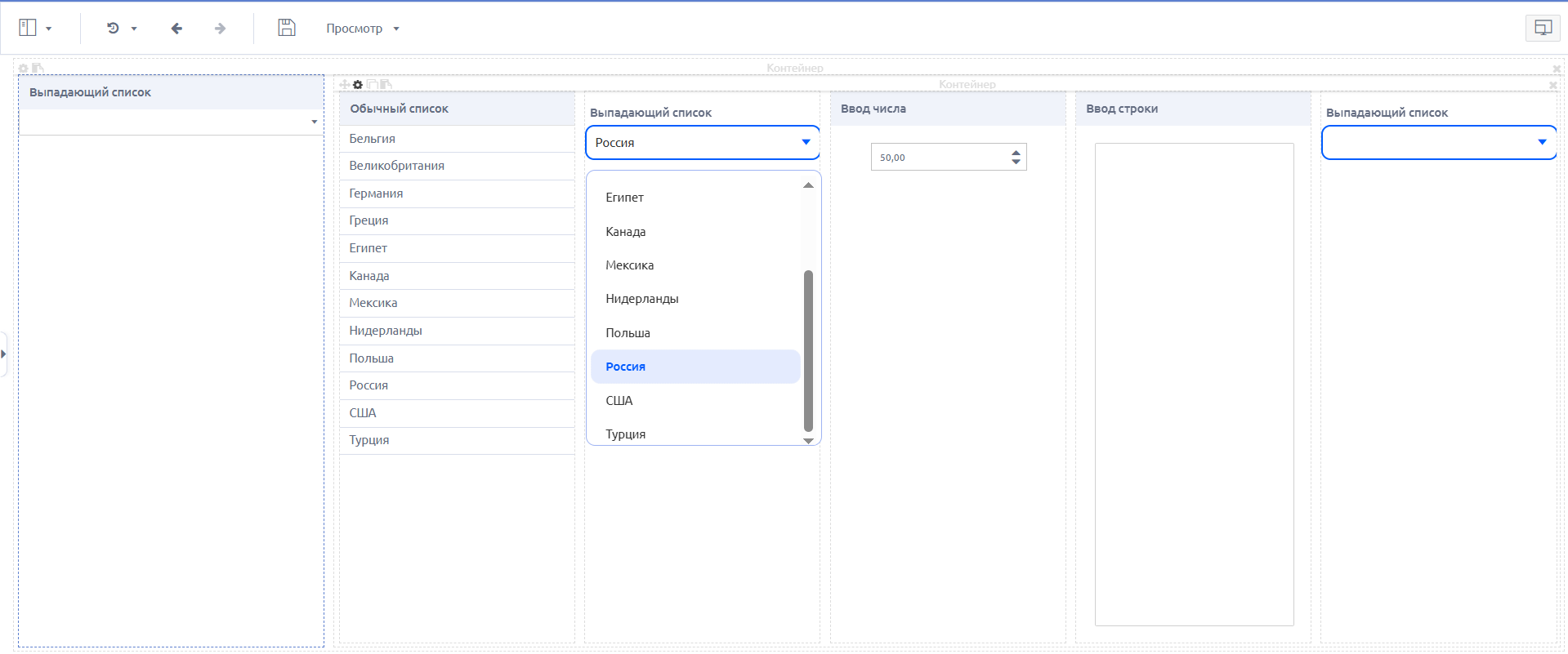Go back with the left arrow
Image resolution: width=1568 pixels, height=654 pixels.
[176, 29]
